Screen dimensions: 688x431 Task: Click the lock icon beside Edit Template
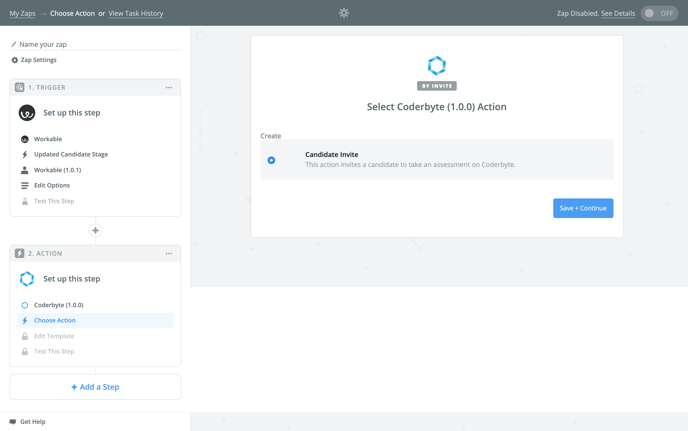[25, 336]
